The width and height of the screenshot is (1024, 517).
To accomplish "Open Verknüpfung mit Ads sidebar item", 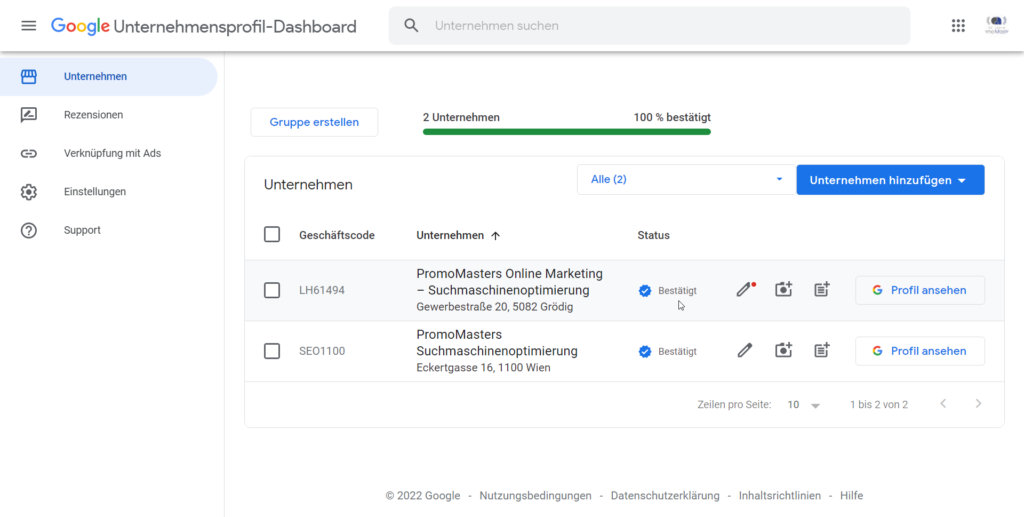I will pyautogui.click(x=112, y=153).
